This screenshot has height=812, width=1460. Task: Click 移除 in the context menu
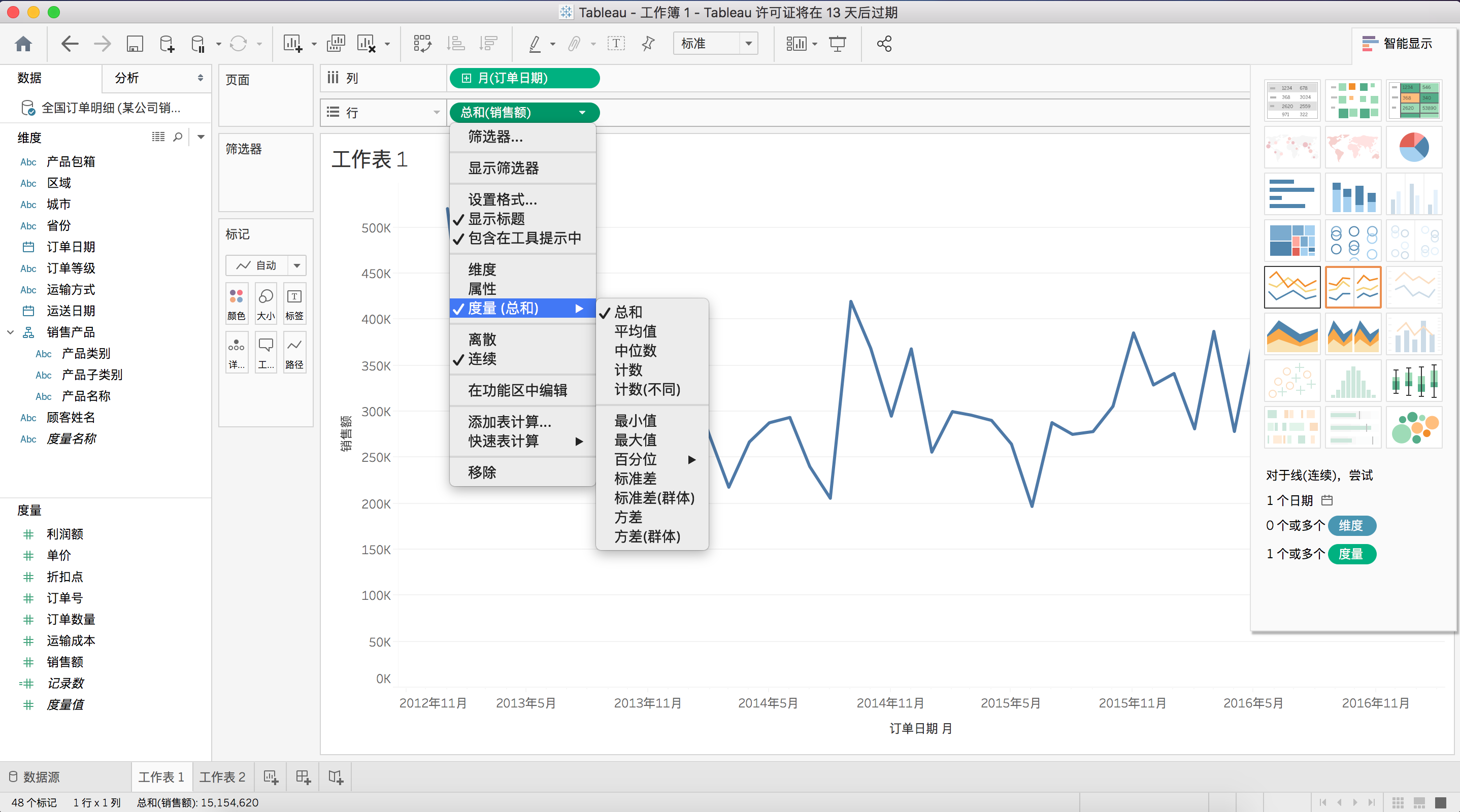coord(481,472)
